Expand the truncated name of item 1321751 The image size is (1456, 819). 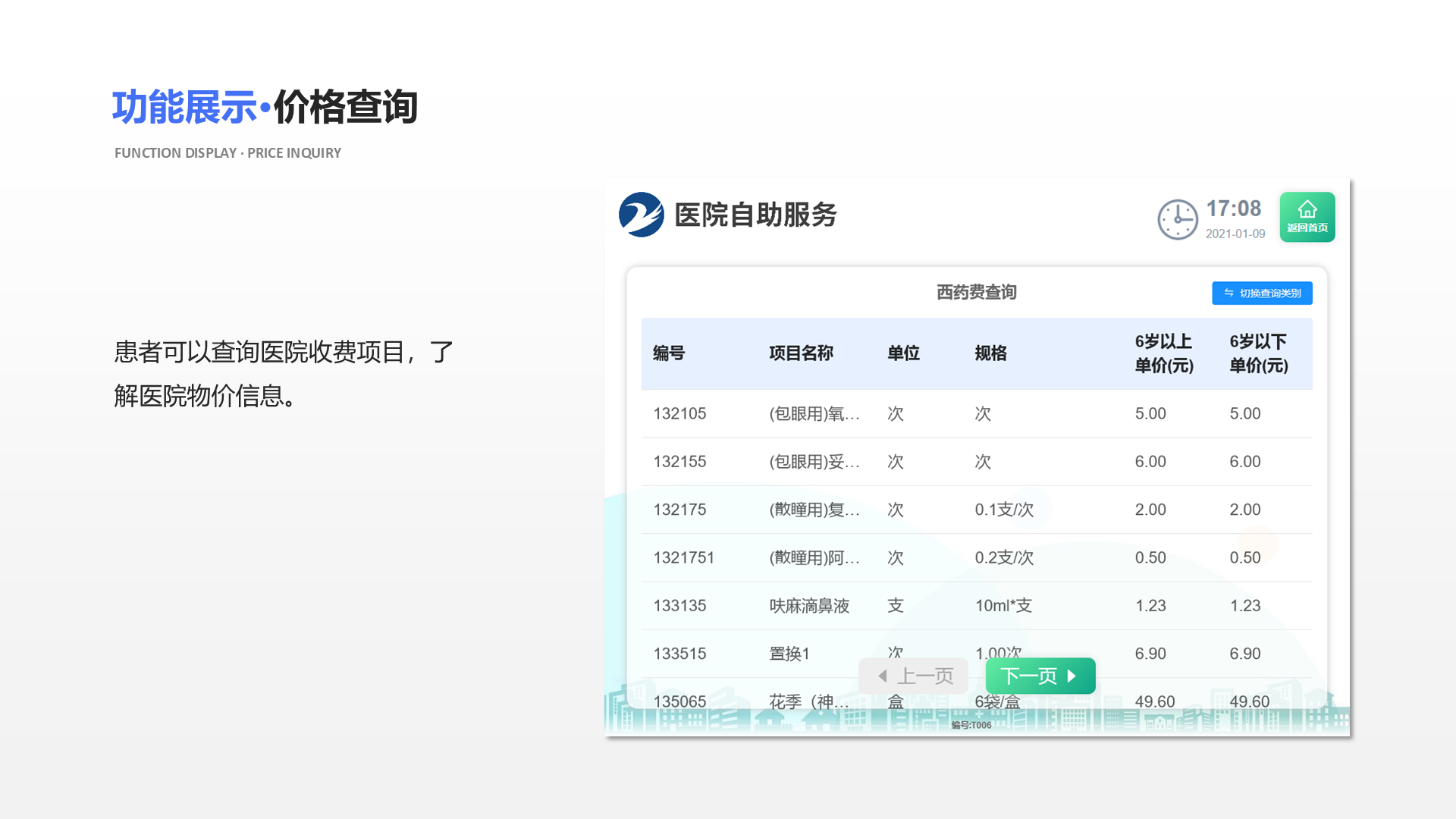coord(813,557)
